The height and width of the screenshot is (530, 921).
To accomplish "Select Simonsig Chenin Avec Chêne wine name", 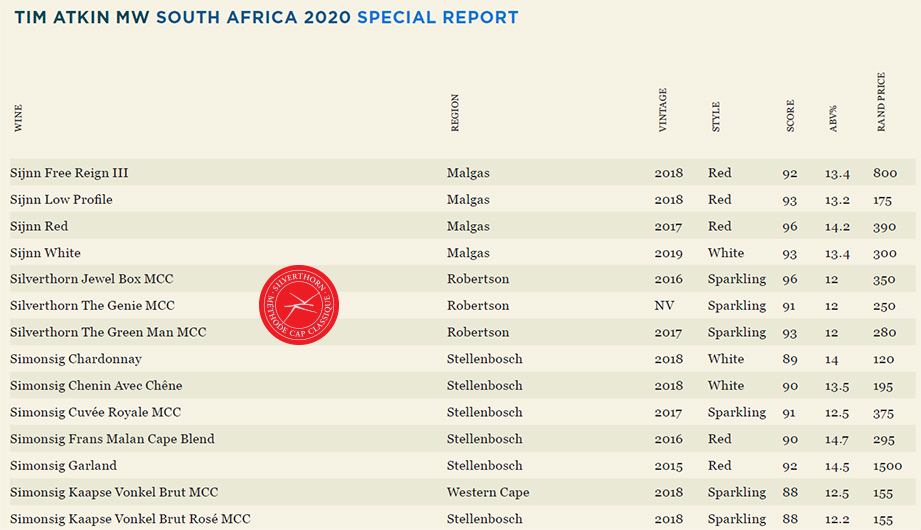I will tap(96, 385).
